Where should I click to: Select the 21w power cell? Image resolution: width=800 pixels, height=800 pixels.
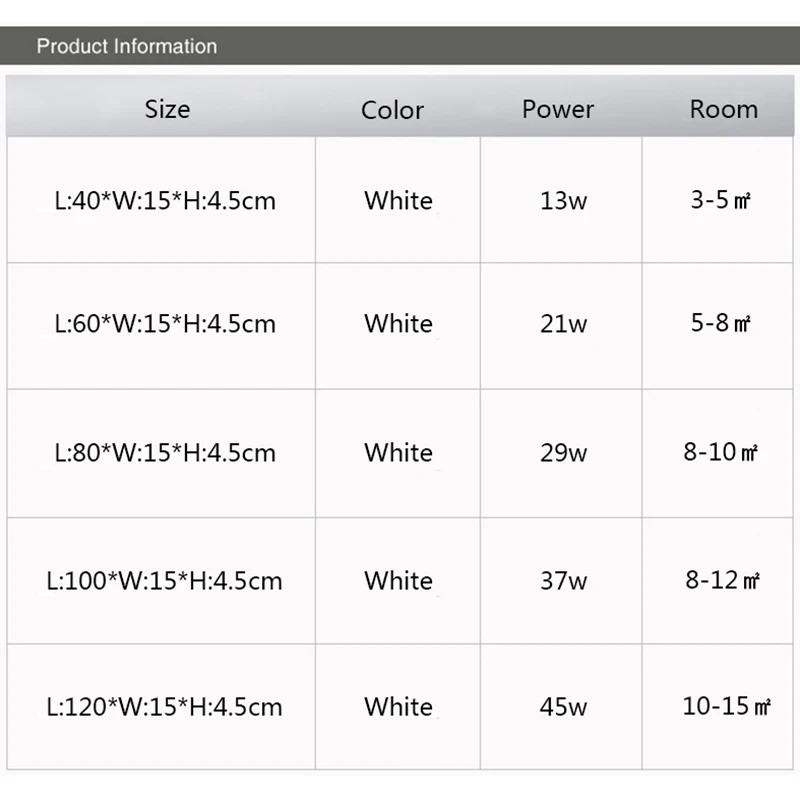pos(563,324)
